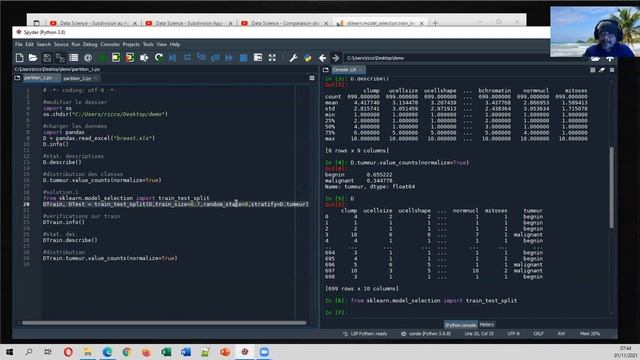Click the console's vertical scrollbar
Screen dimensions: 640x360
pos(611,187)
